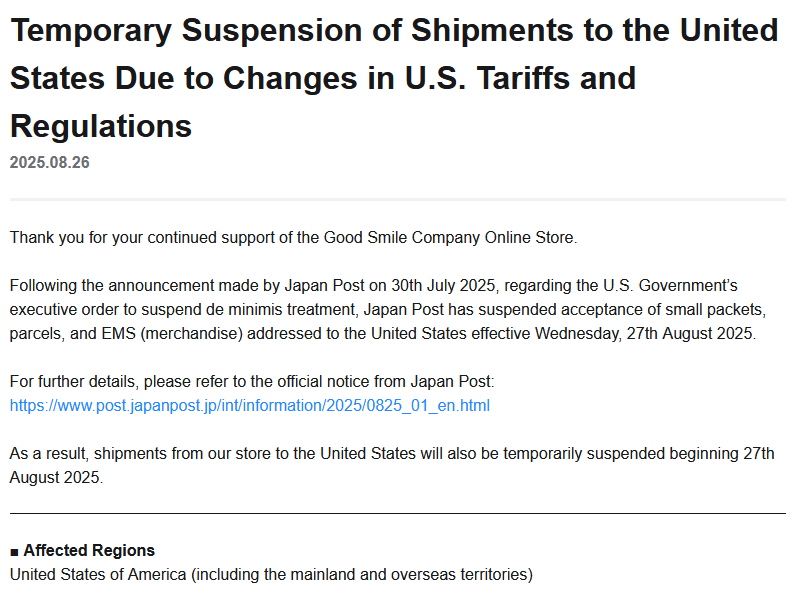Image resolution: width=796 pixels, height=610 pixels.
Task: Click the 'Temporary Suspension of Shipments' page title
Action: [394, 30]
